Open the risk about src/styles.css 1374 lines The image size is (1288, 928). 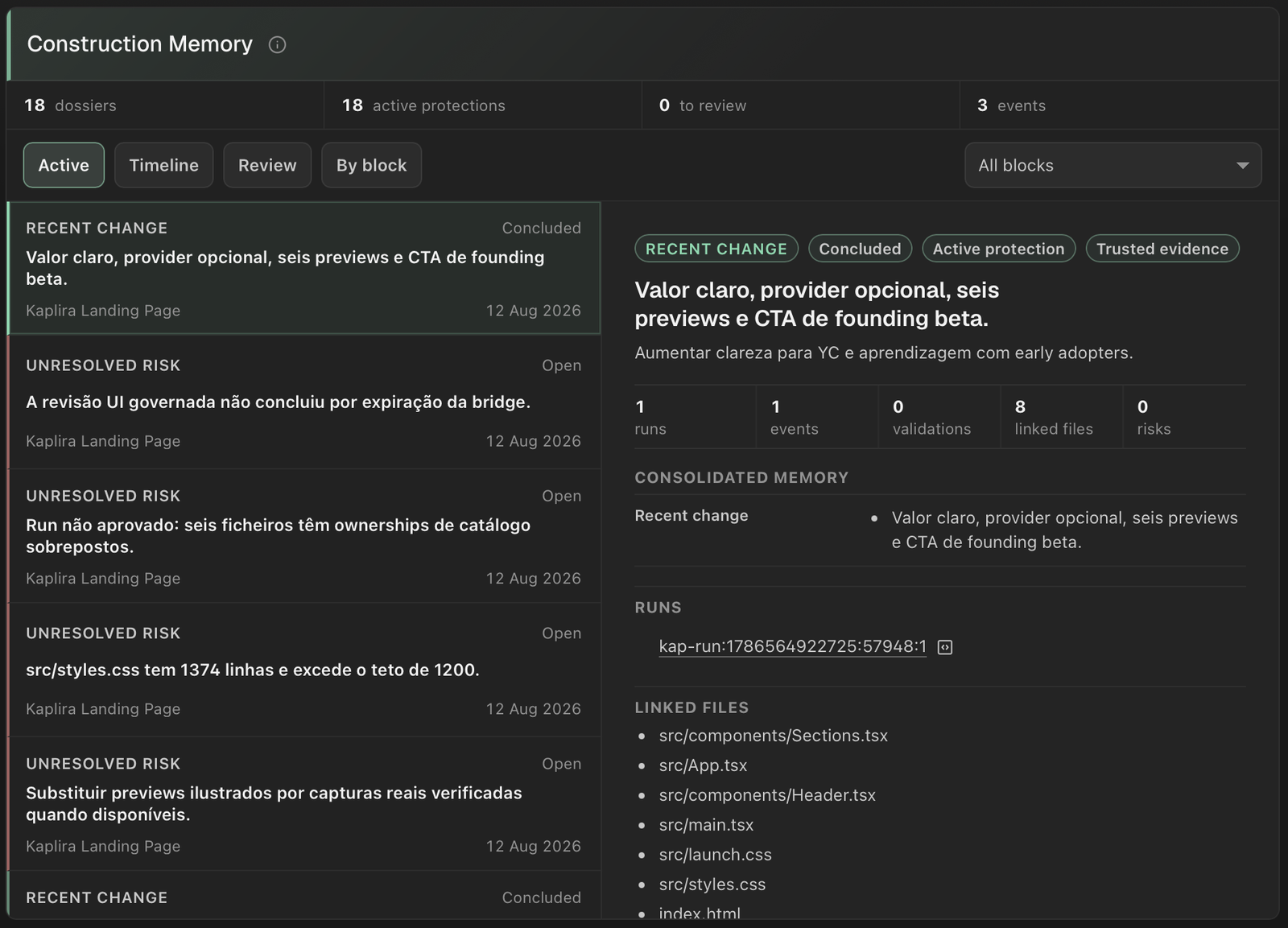[303, 670]
